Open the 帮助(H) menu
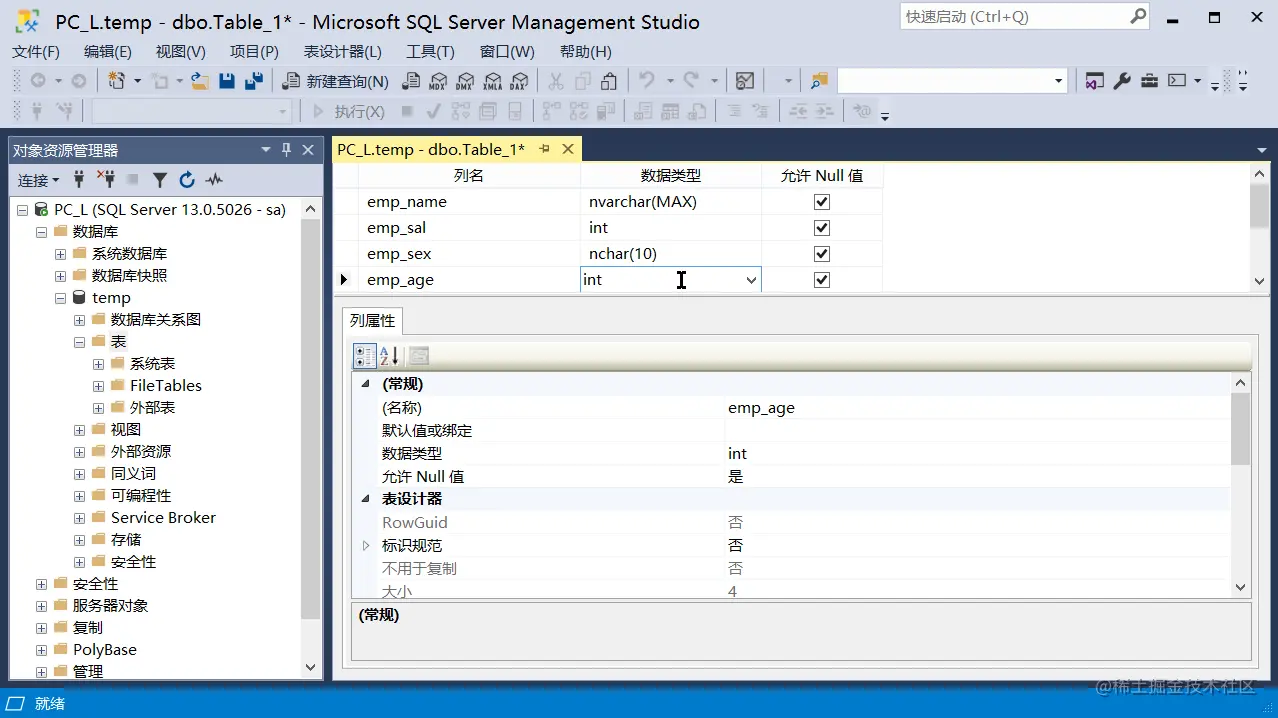This screenshot has height=718, width=1278. tap(586, 52)
